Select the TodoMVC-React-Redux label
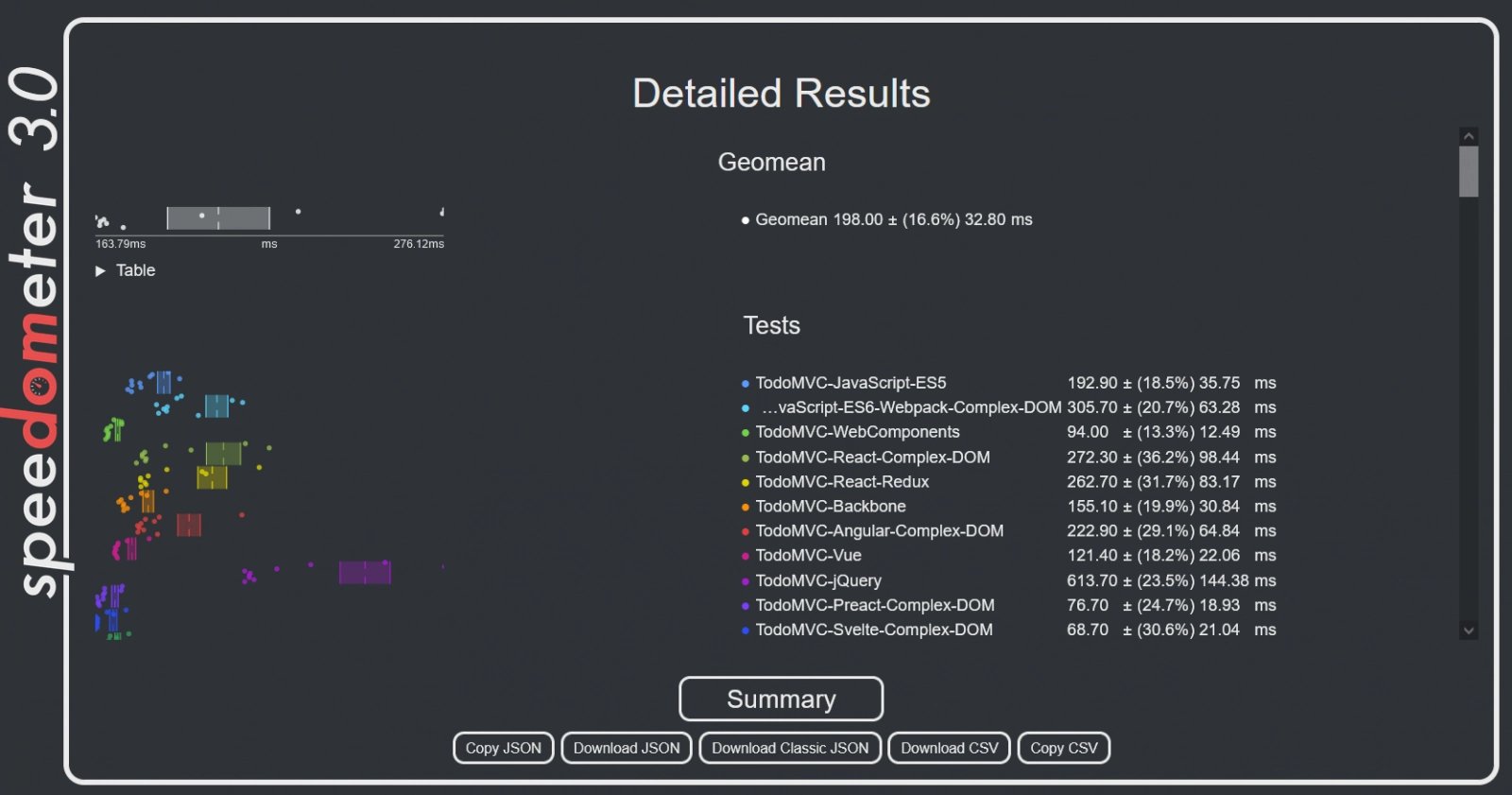 (842, 481)
